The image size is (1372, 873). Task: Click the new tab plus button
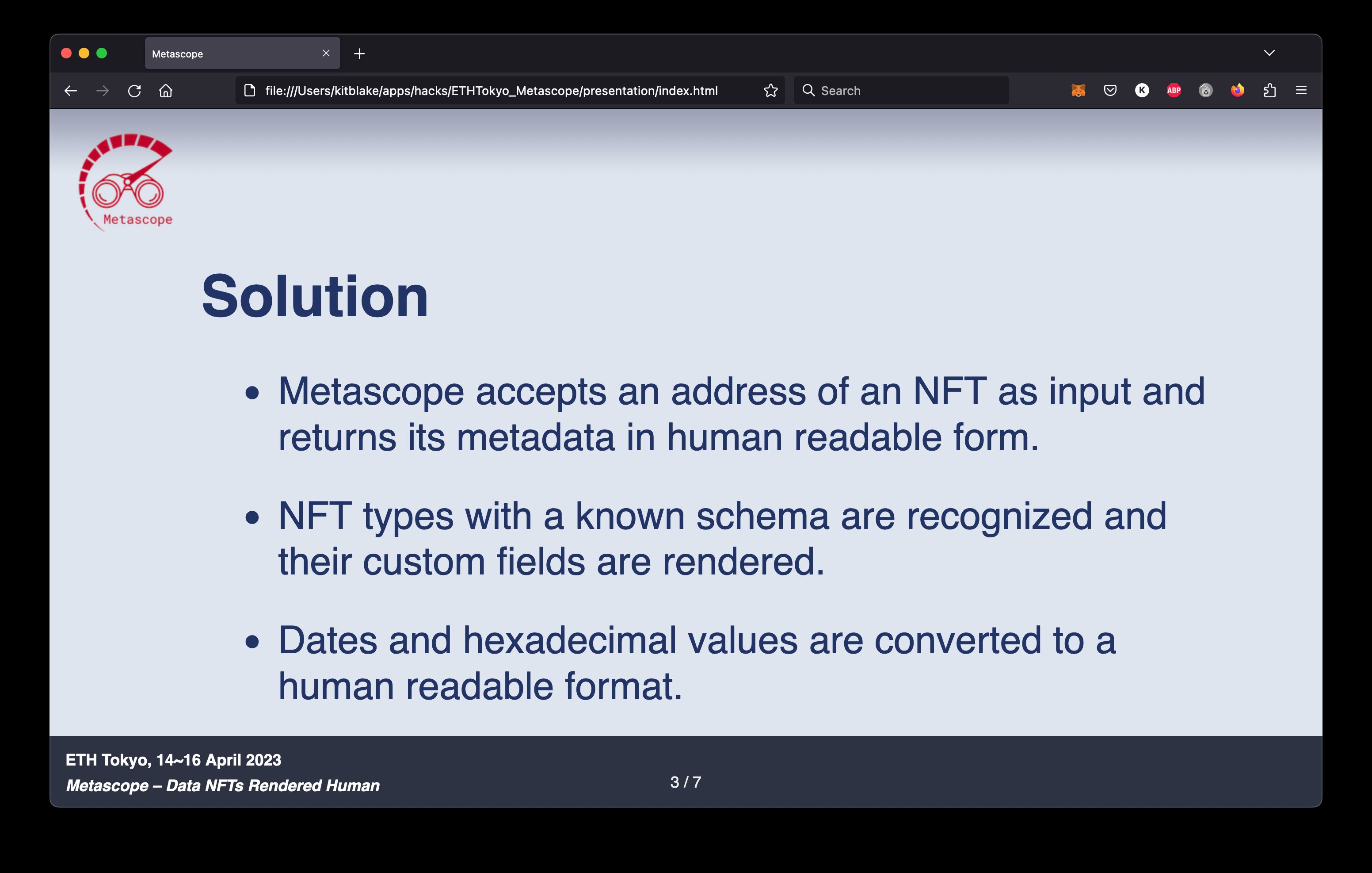(x=359, y=53)
